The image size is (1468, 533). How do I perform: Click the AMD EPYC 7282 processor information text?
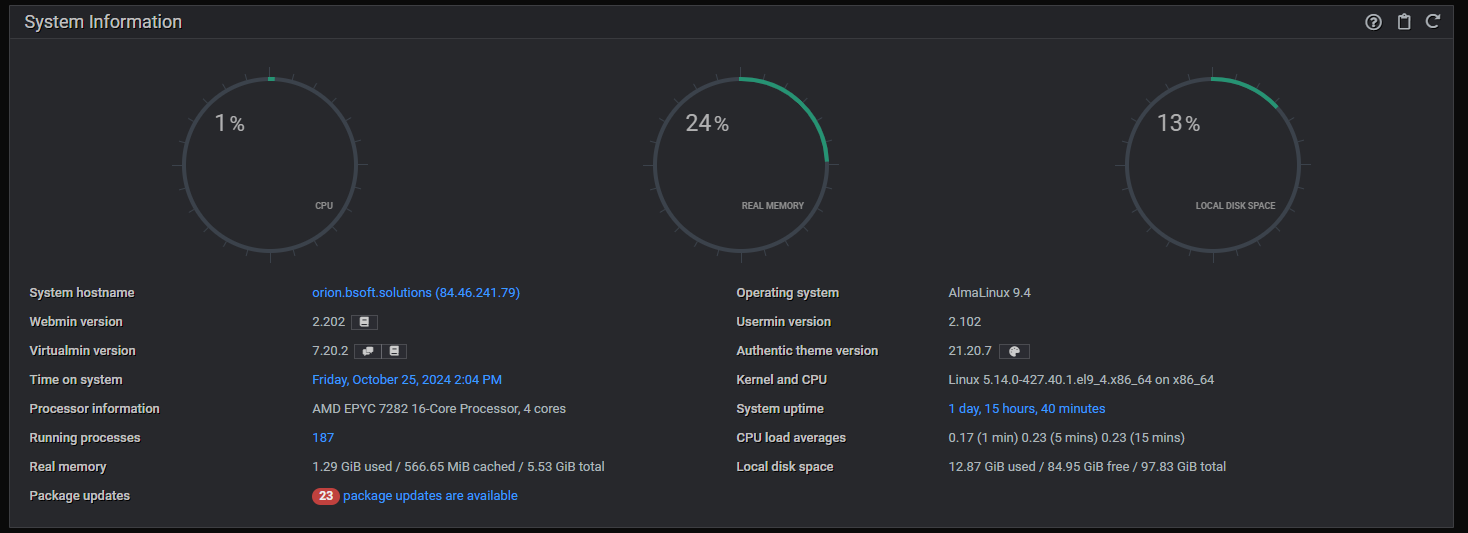coord(440,409)
